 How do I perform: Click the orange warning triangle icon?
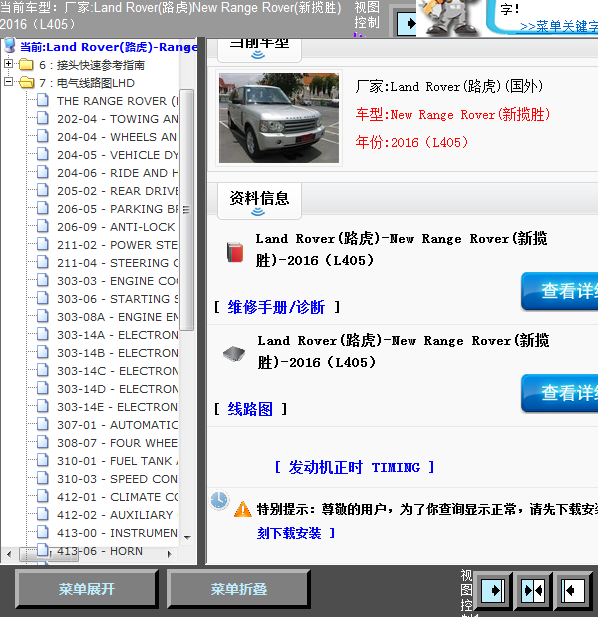[x=243, y=509]
